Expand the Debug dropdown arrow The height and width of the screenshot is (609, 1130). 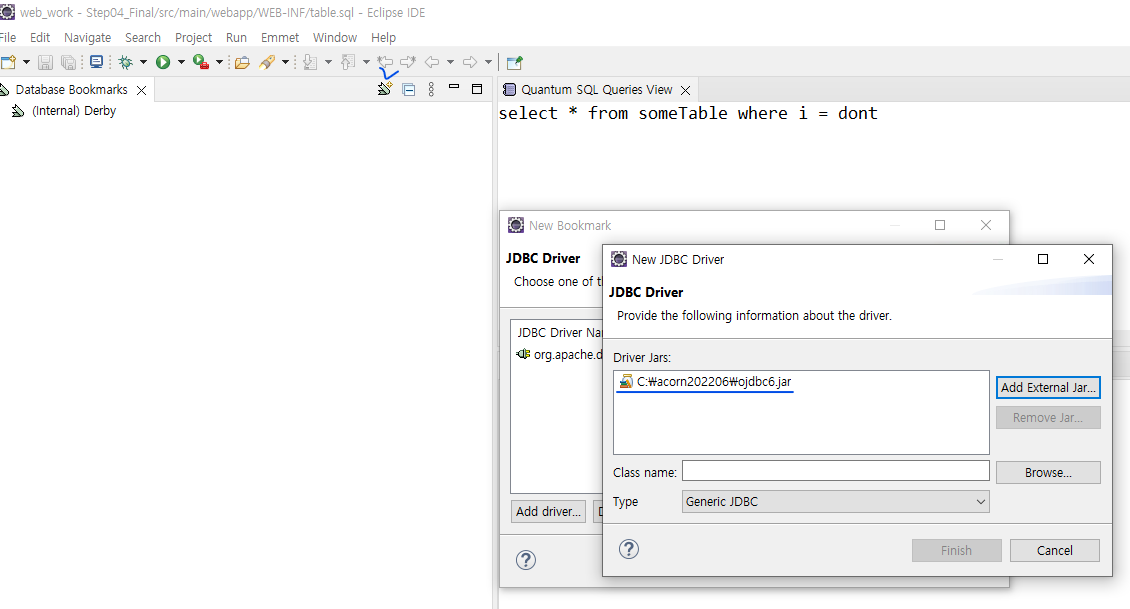click(143, 63)
